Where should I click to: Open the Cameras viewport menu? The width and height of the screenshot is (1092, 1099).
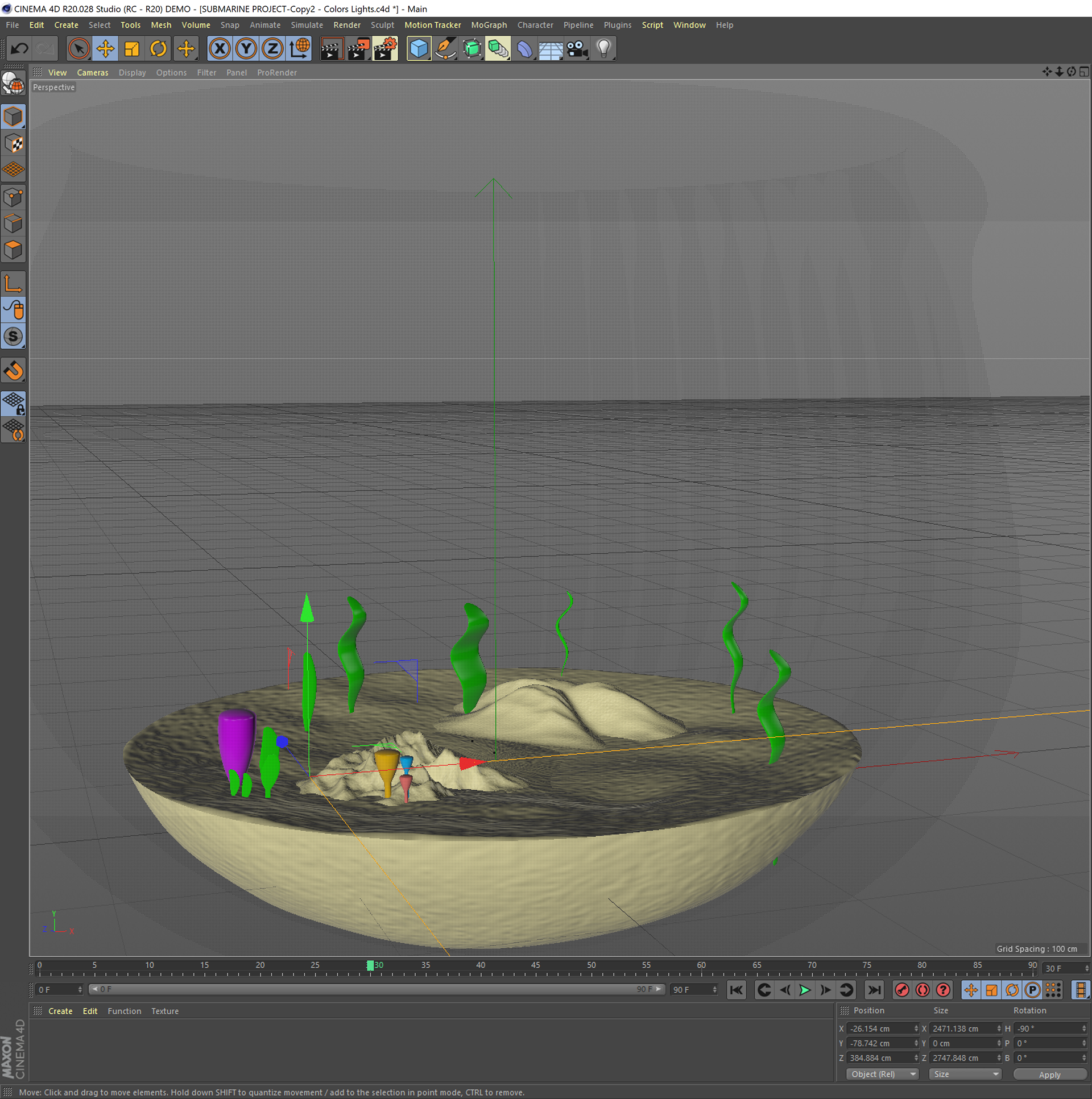click(x=92, y=73)
